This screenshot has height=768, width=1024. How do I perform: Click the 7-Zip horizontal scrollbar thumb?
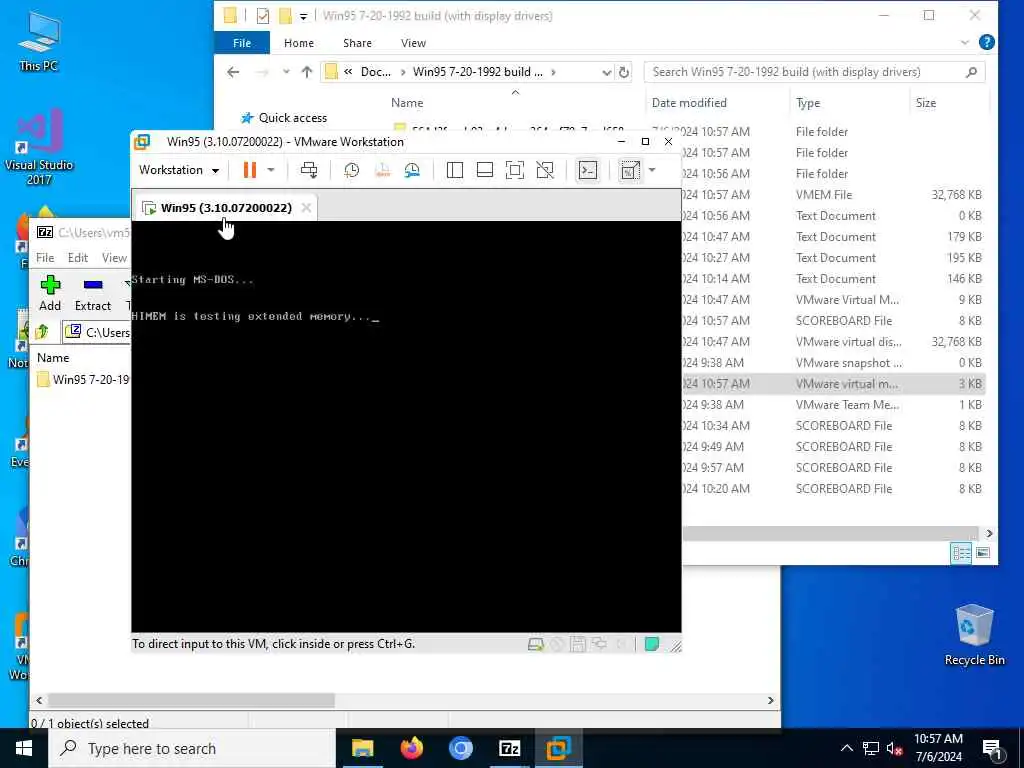click(x=191, y=700)
